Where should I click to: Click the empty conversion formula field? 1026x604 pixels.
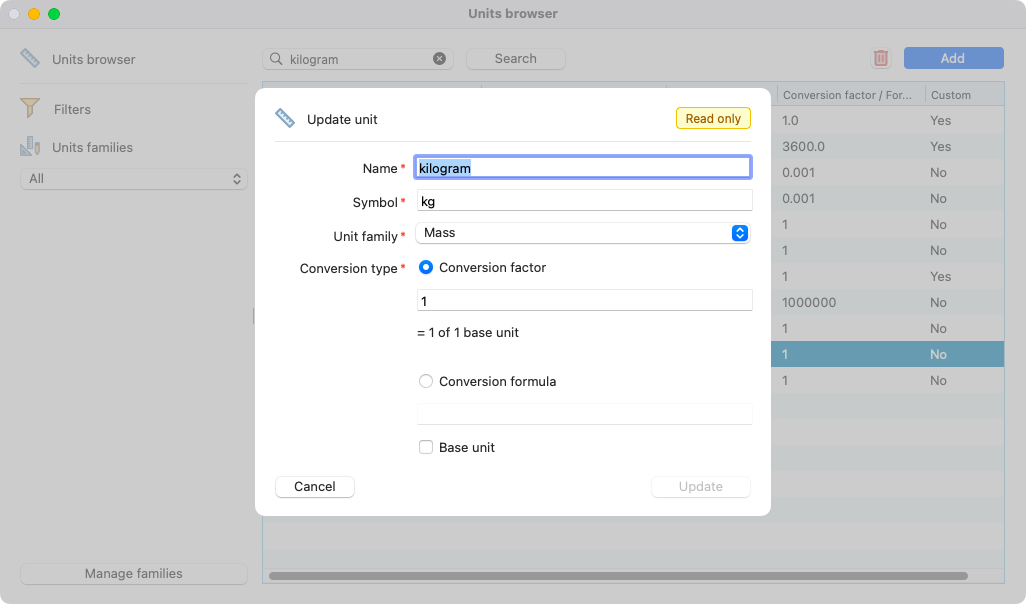[x=584, y=414]
